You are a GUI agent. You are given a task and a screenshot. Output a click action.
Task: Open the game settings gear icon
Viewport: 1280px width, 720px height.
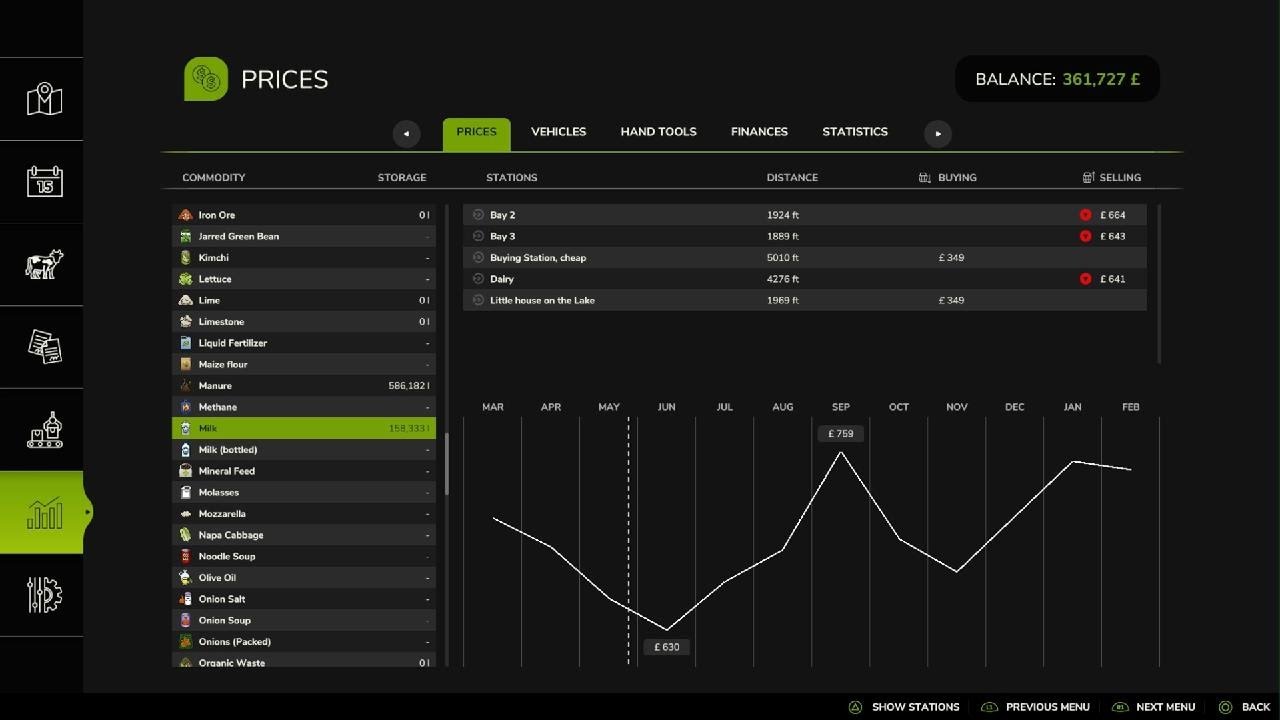click(44, 595)
